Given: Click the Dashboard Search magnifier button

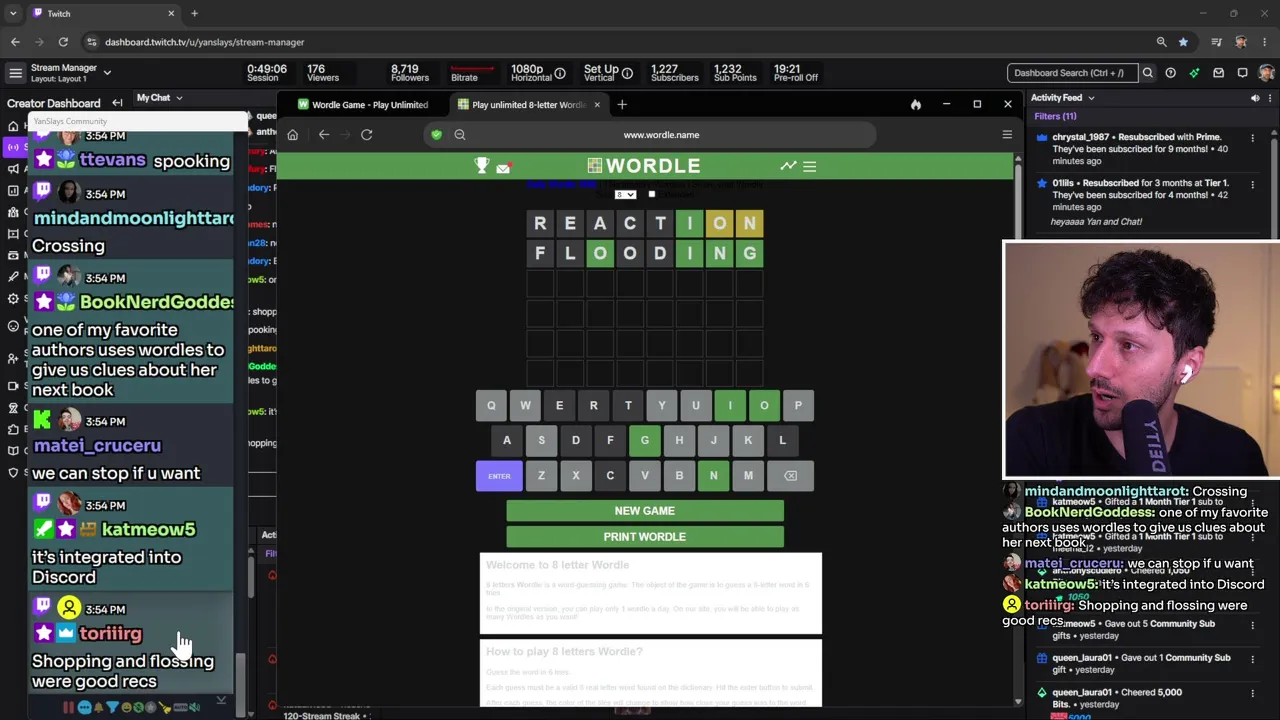Looking at the screenshot, I should (x=1148, y=73).
